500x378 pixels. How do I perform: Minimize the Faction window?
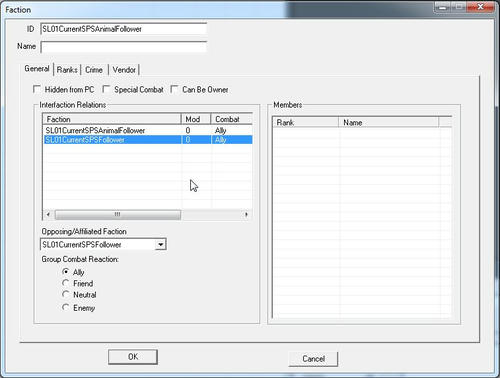tap(442, 7)
